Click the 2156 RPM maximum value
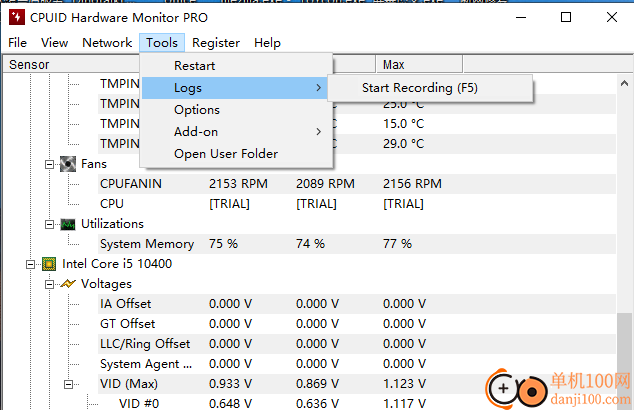 tap(412, 184)
